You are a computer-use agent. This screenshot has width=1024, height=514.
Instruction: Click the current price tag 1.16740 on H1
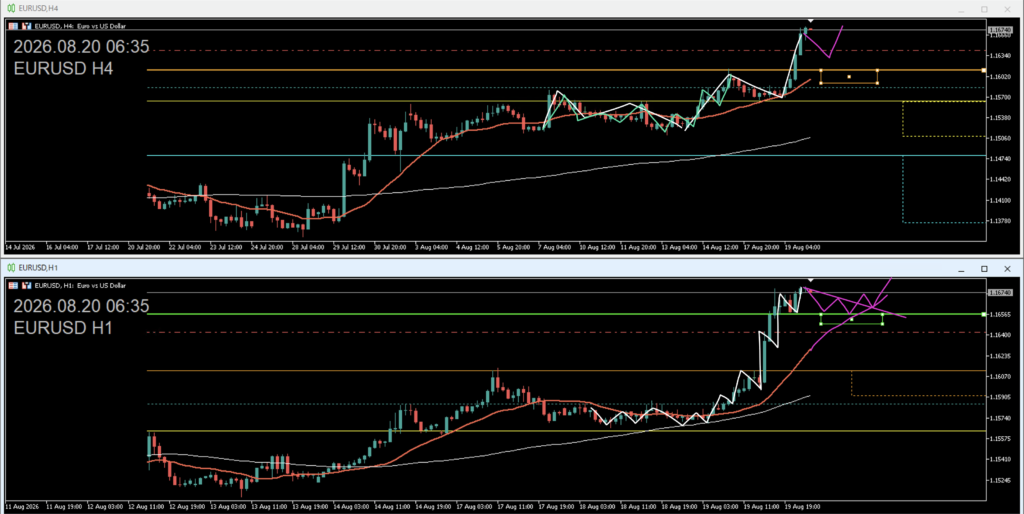[1000, 293]
